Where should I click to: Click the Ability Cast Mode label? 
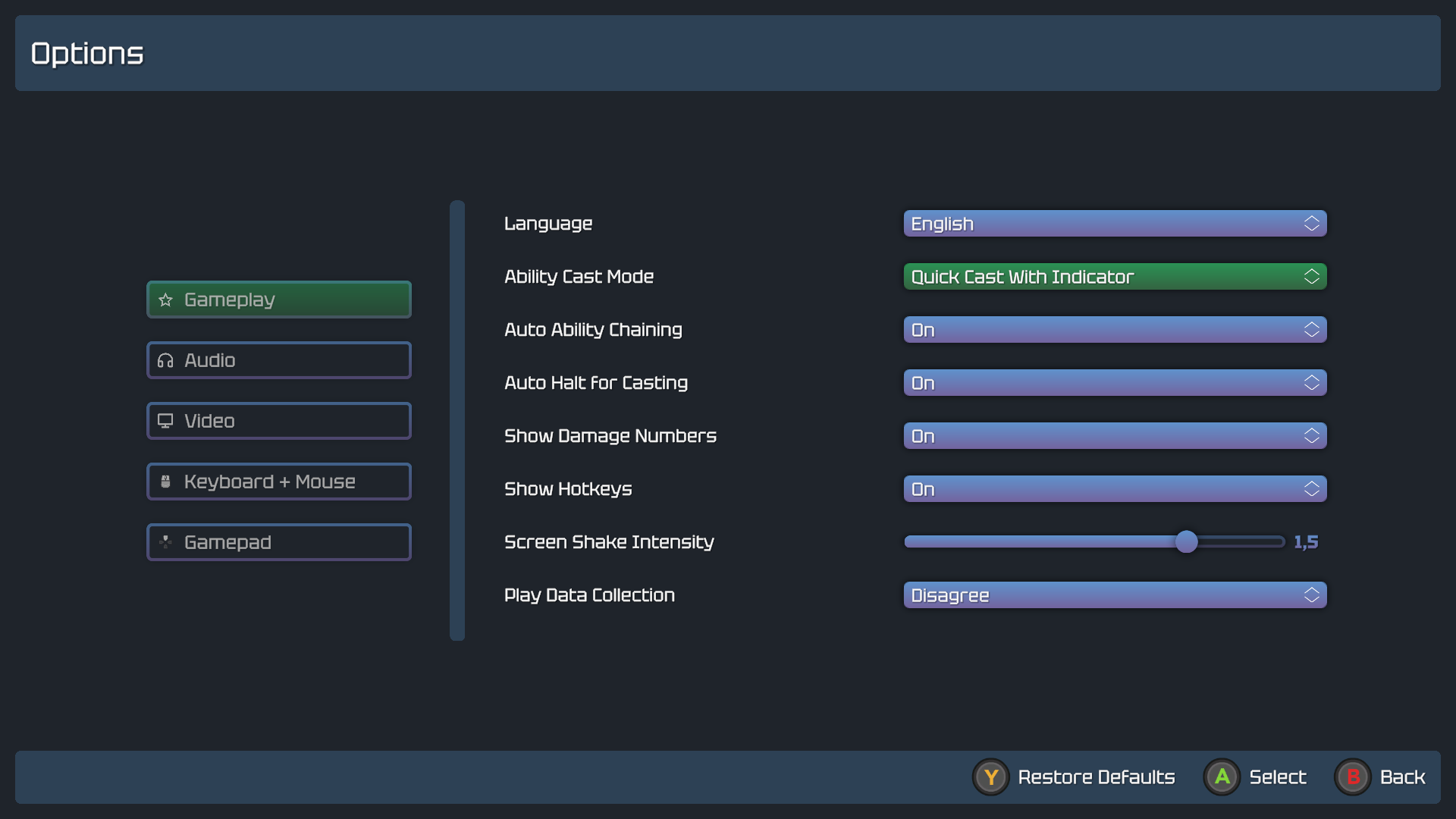tap(579, 277)
